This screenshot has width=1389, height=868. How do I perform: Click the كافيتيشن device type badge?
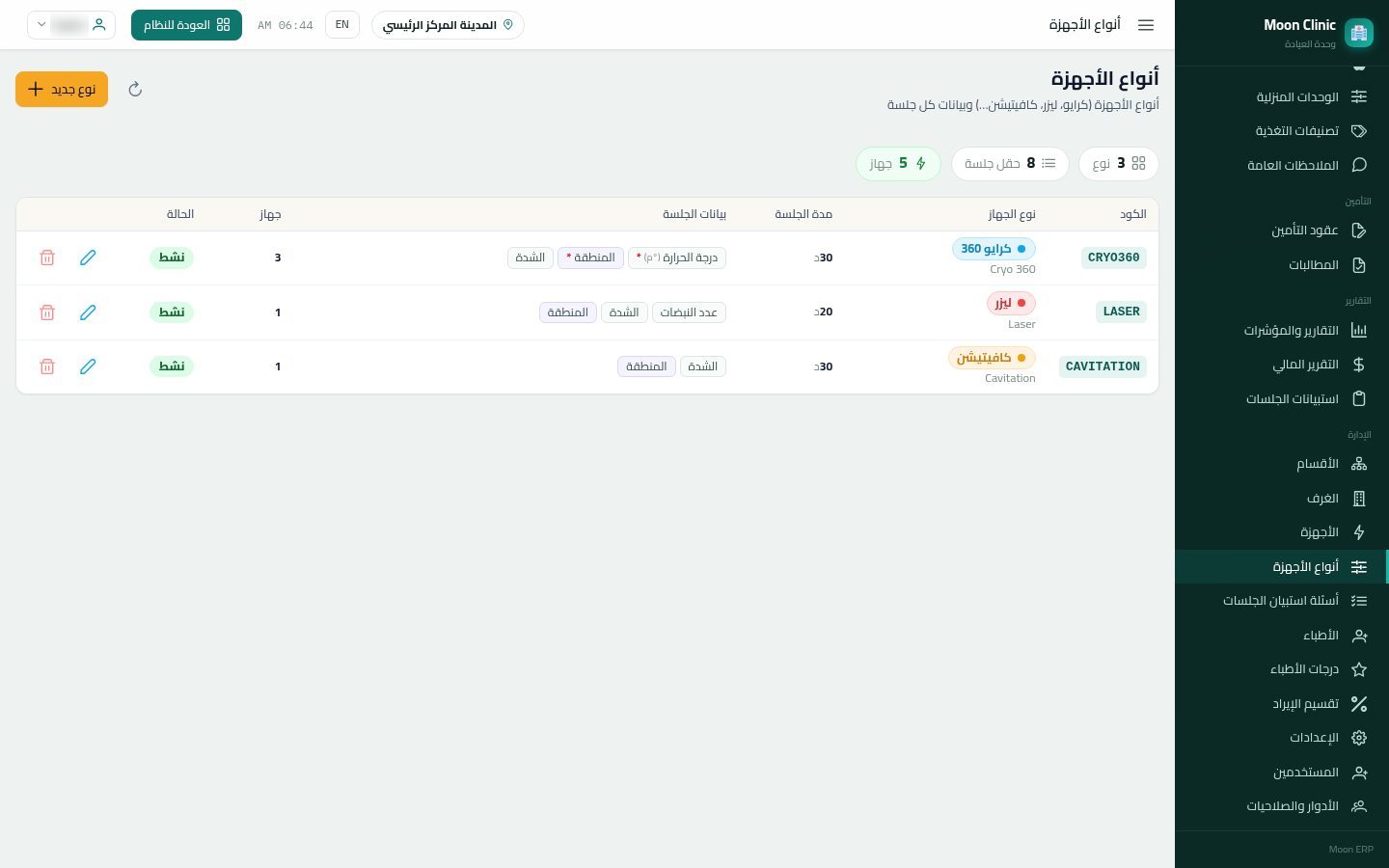(x=992, y=358)
